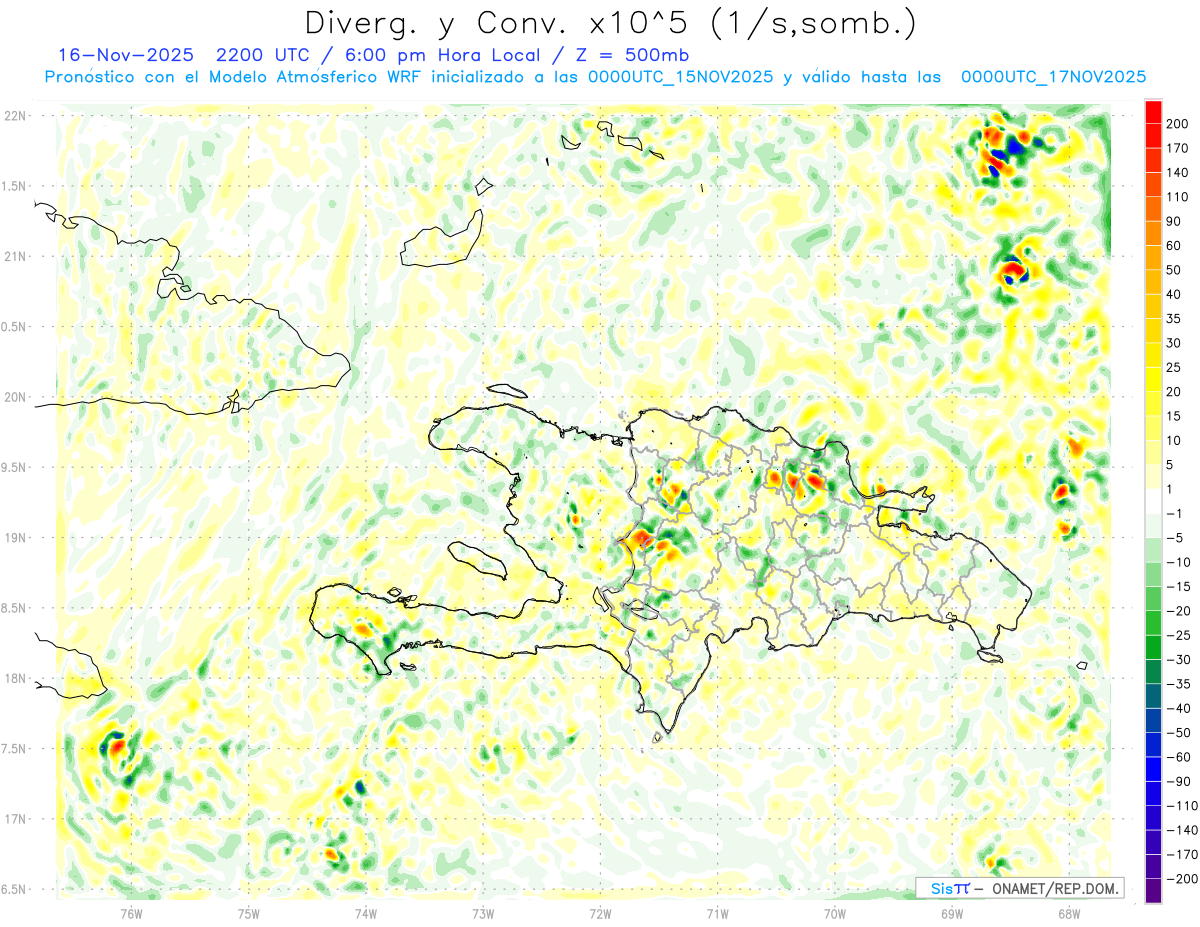Viewport: 1200px width, 927px height.
Task: Click the "19N" latitude label
Action: click(15, 537)
